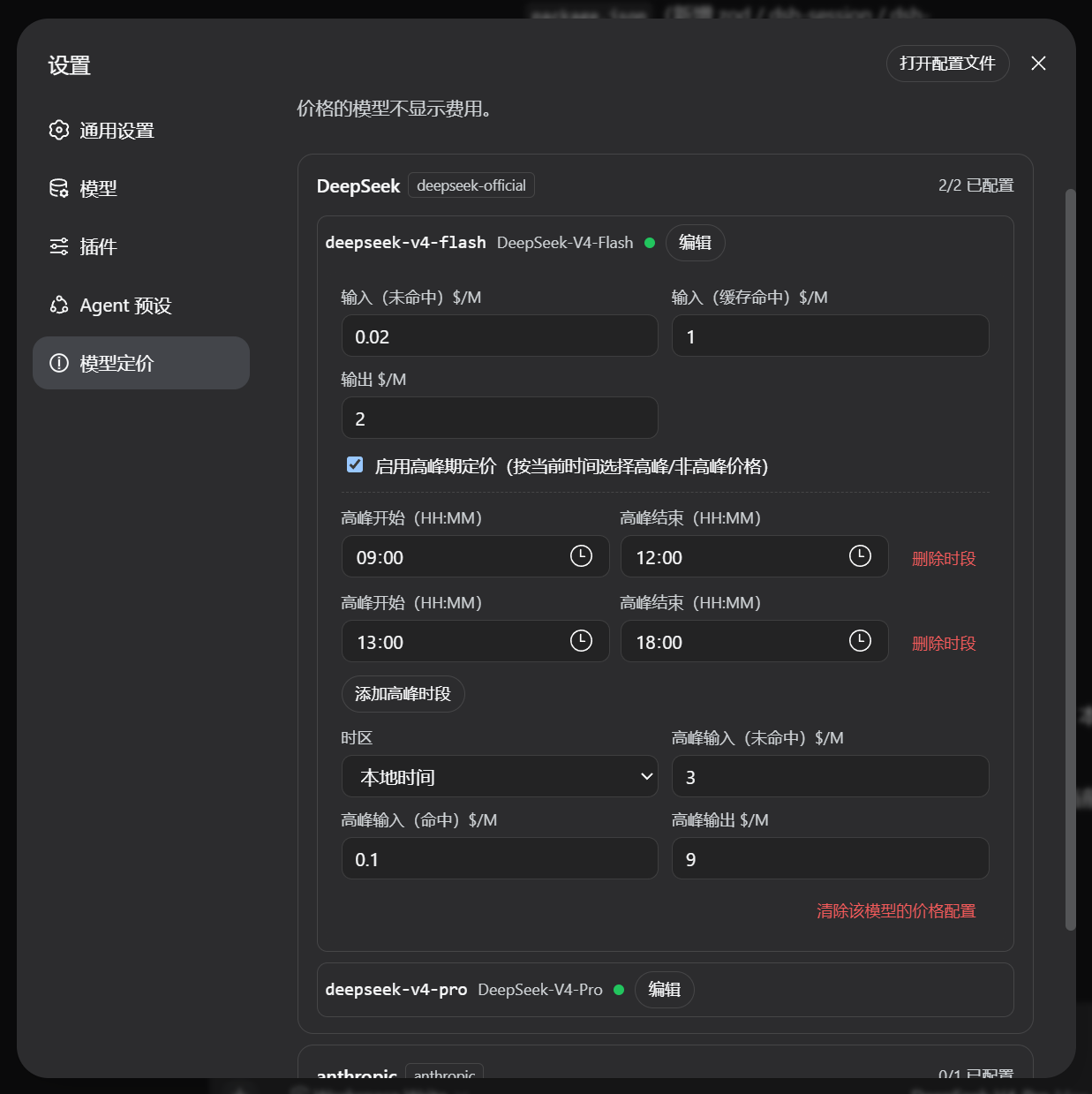1092x1094 pixels.
Task: Go to the 插件 settings section
Action: click(x=141, y=247)
